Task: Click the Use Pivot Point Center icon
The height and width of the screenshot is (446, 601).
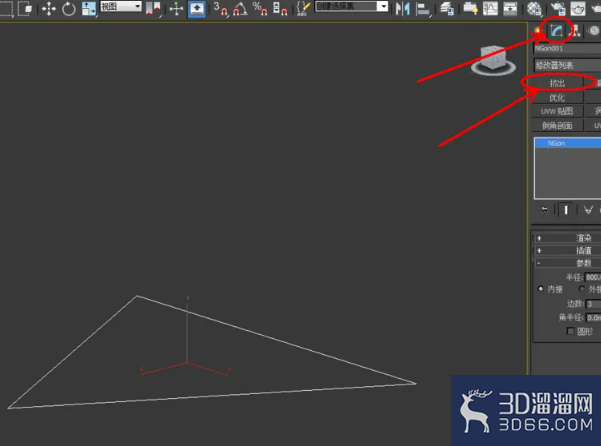Action: (153, 8)
